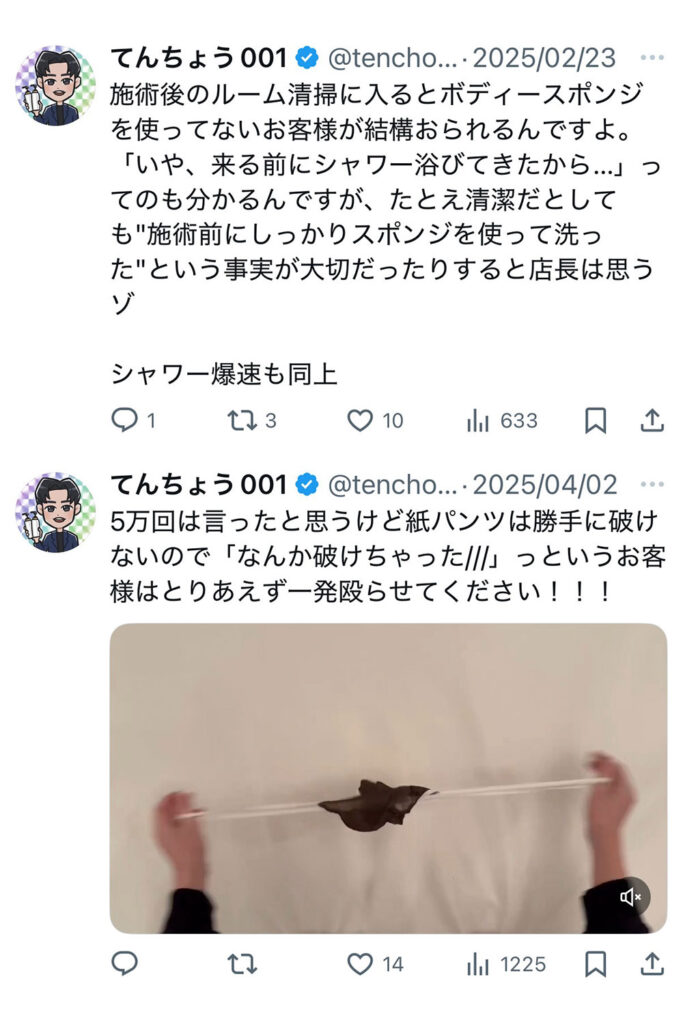Share the first tweet
Image resolution: width=683 pixels, height=1024 pixels.
tap(652, 421)
